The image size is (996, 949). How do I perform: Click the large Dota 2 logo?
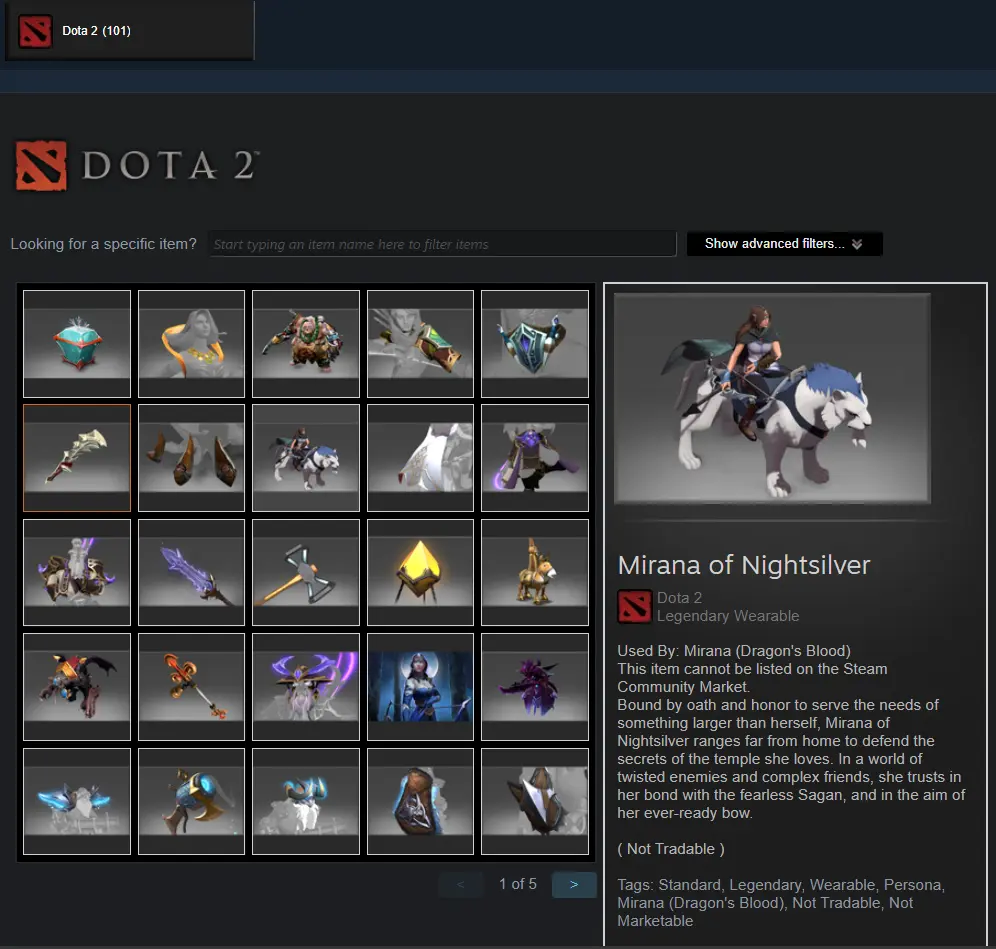tap(137, 165)
